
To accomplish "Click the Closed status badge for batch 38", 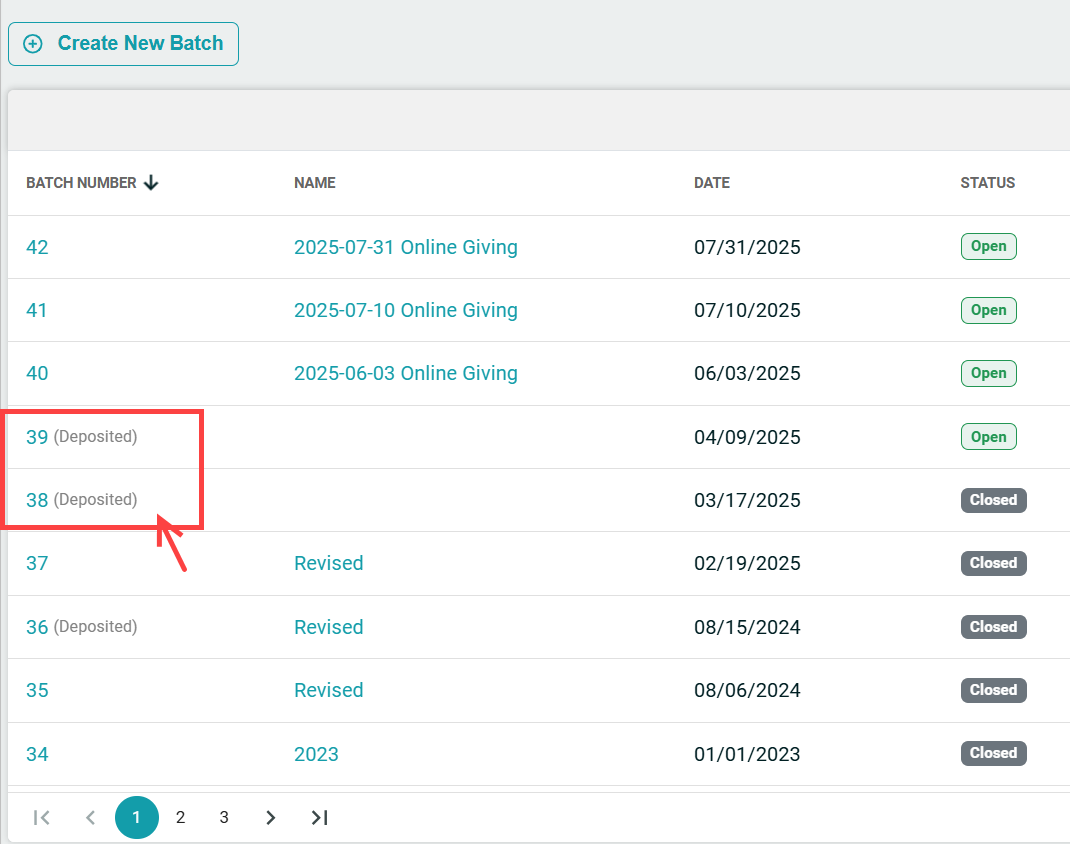I will point(993,500).
